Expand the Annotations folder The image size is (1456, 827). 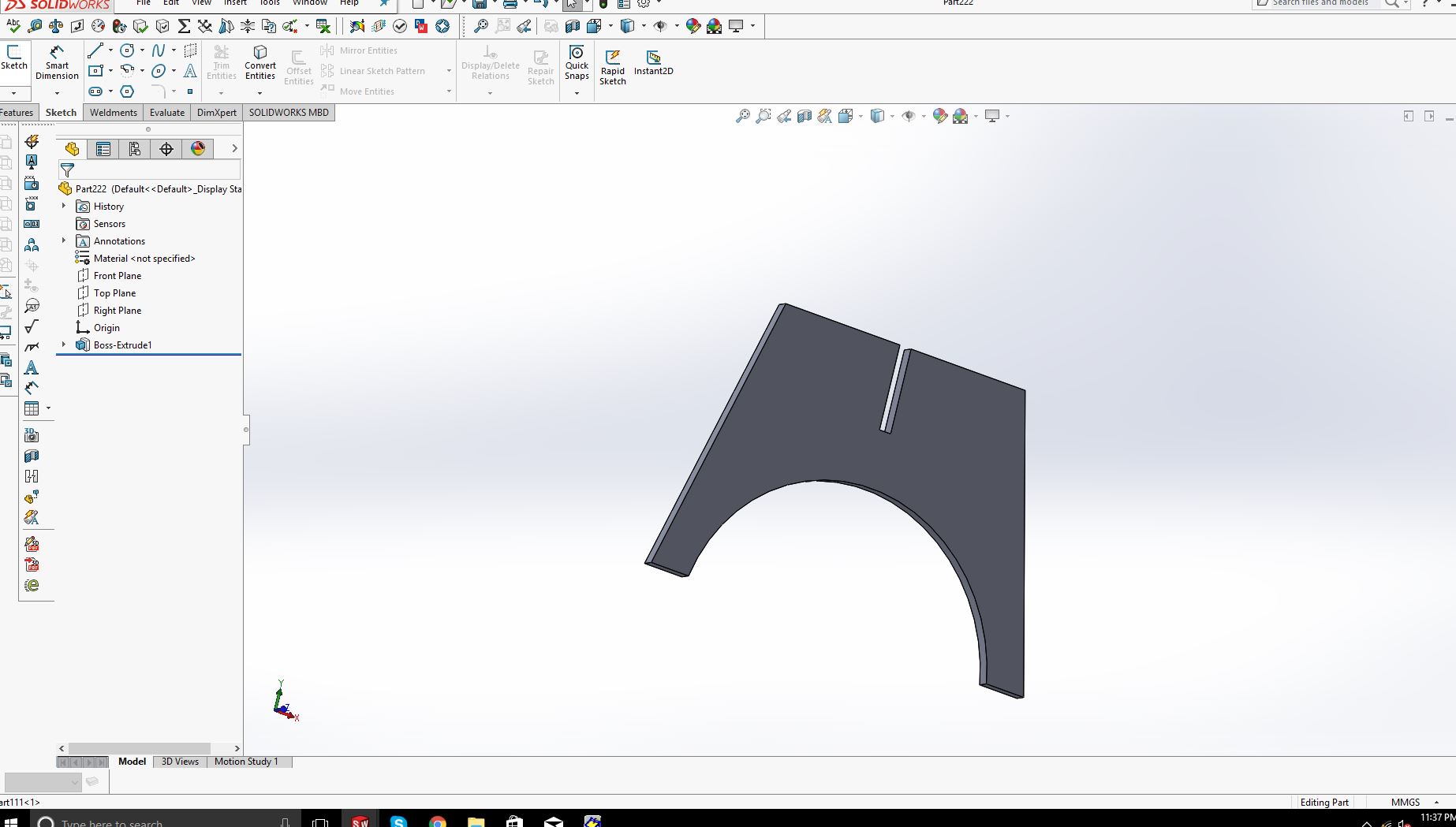point(64,240)
